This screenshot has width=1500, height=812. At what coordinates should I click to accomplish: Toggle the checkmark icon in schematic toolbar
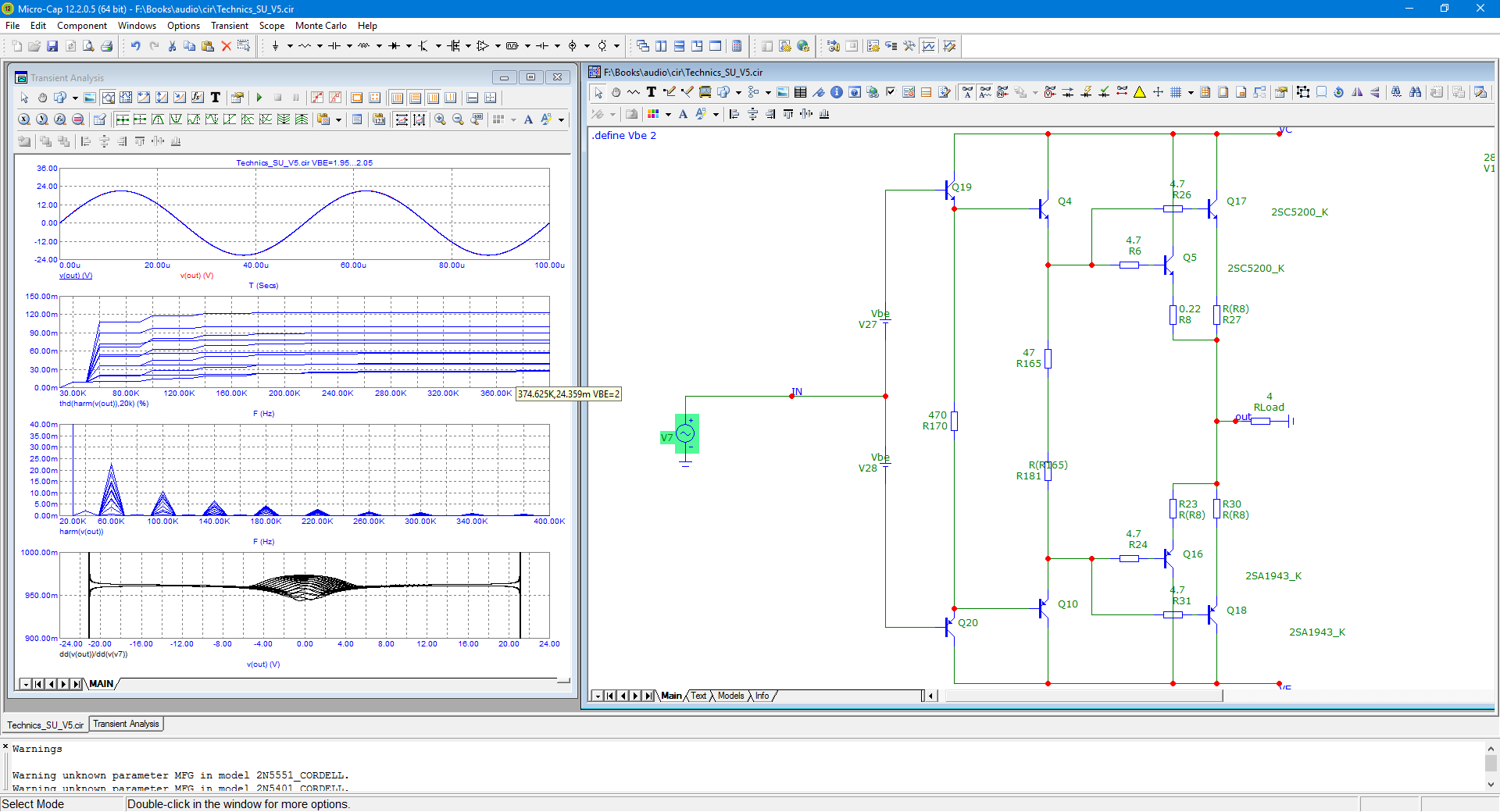(x=890, y=92)
